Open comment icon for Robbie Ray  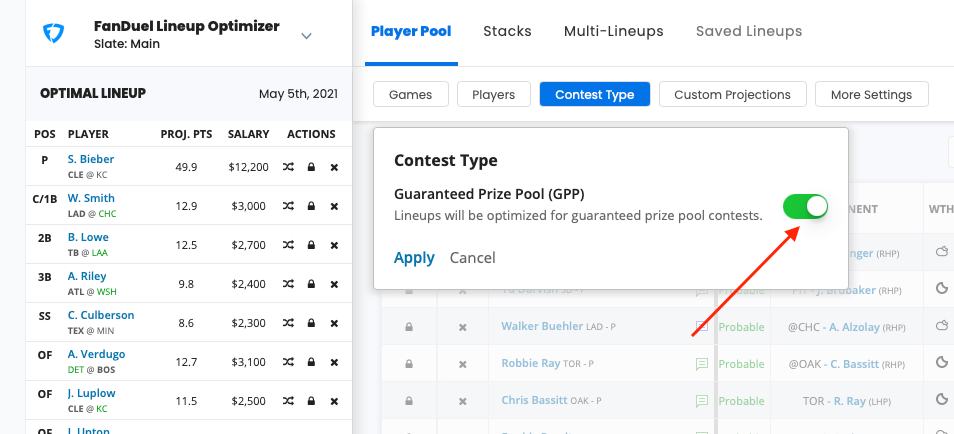(x=702, y=364)
